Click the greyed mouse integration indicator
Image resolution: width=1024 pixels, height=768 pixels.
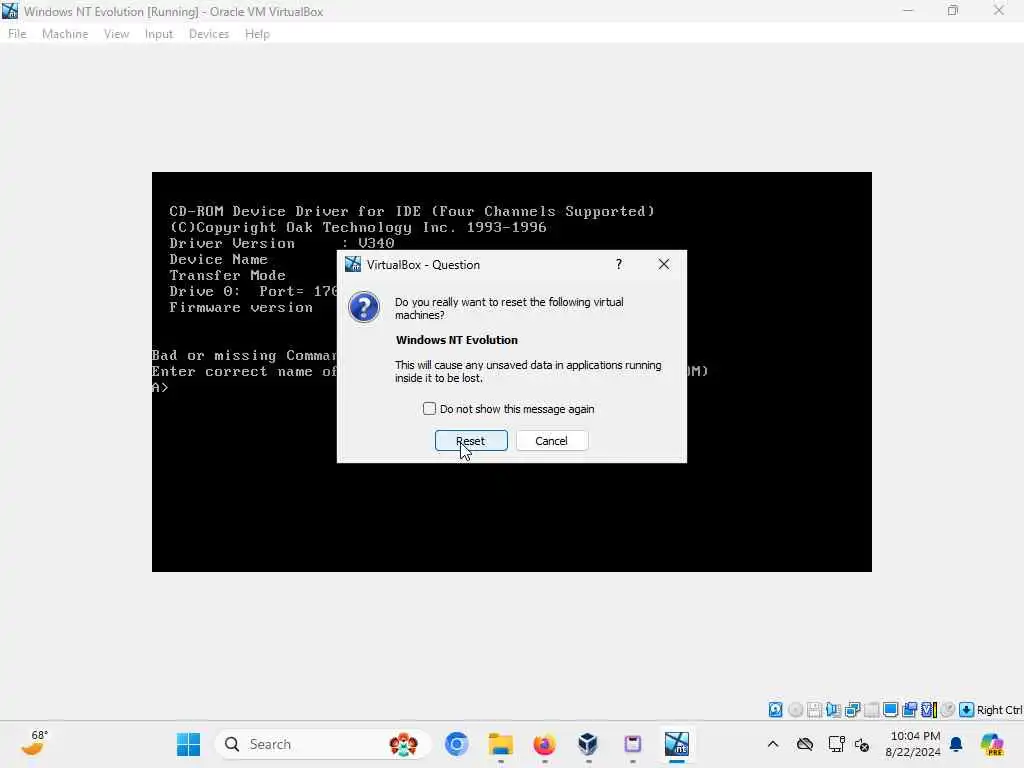pyautogui.click(x=948, y=710)
